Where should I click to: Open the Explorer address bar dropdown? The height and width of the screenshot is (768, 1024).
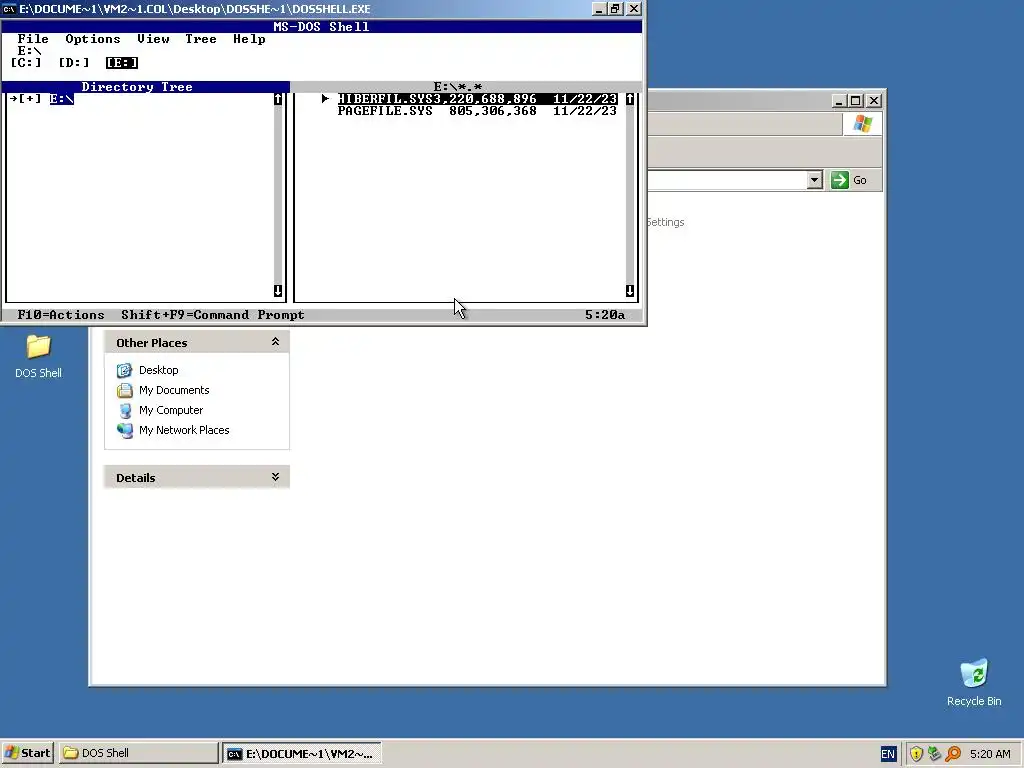coord(814,180)
